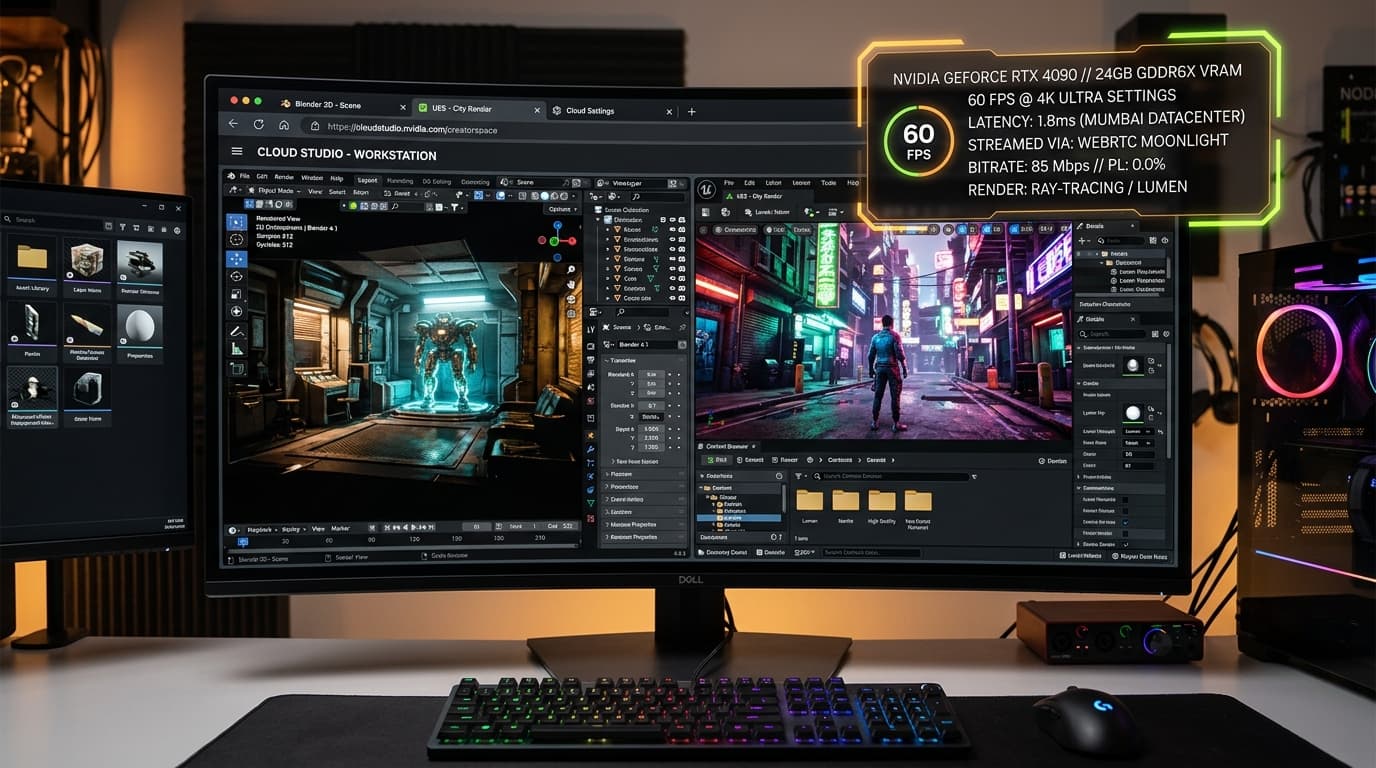Toggle the render camera icon on the Collection row
The height and width of the screenshot is (768, 1376).
point(682,220)
